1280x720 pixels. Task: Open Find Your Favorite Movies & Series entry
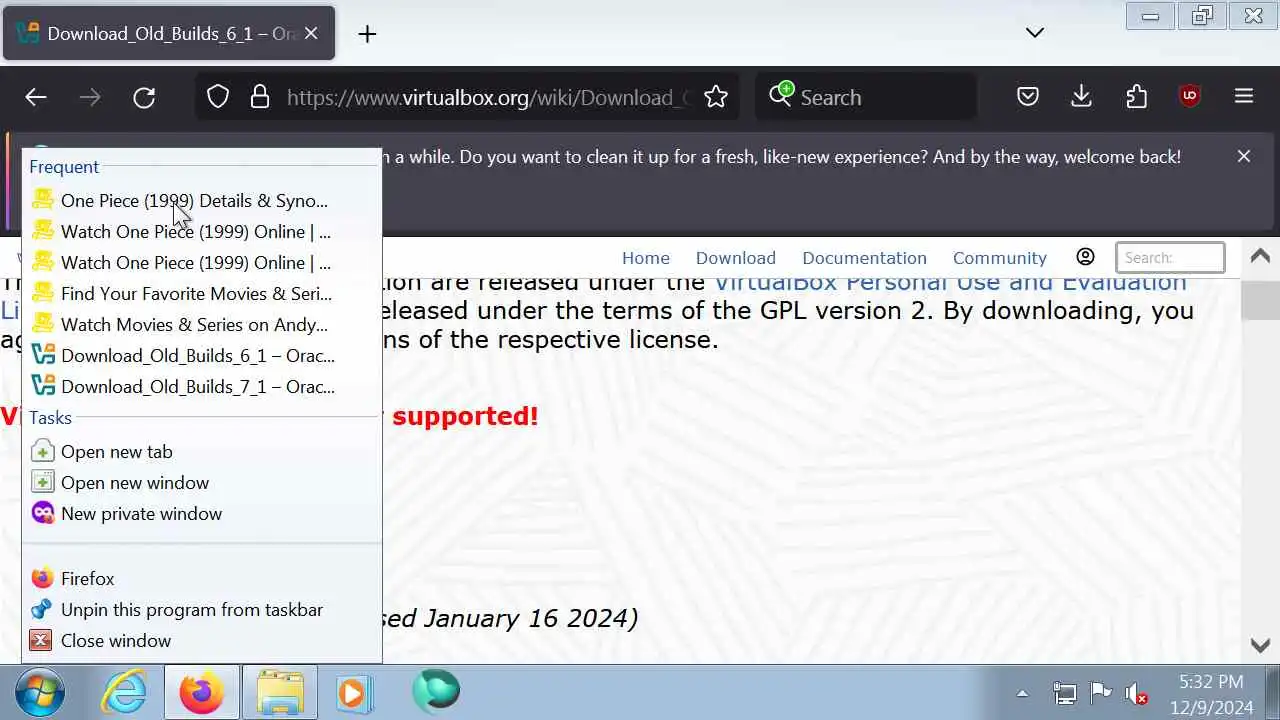pyautogui.click(x=201, y=294)
